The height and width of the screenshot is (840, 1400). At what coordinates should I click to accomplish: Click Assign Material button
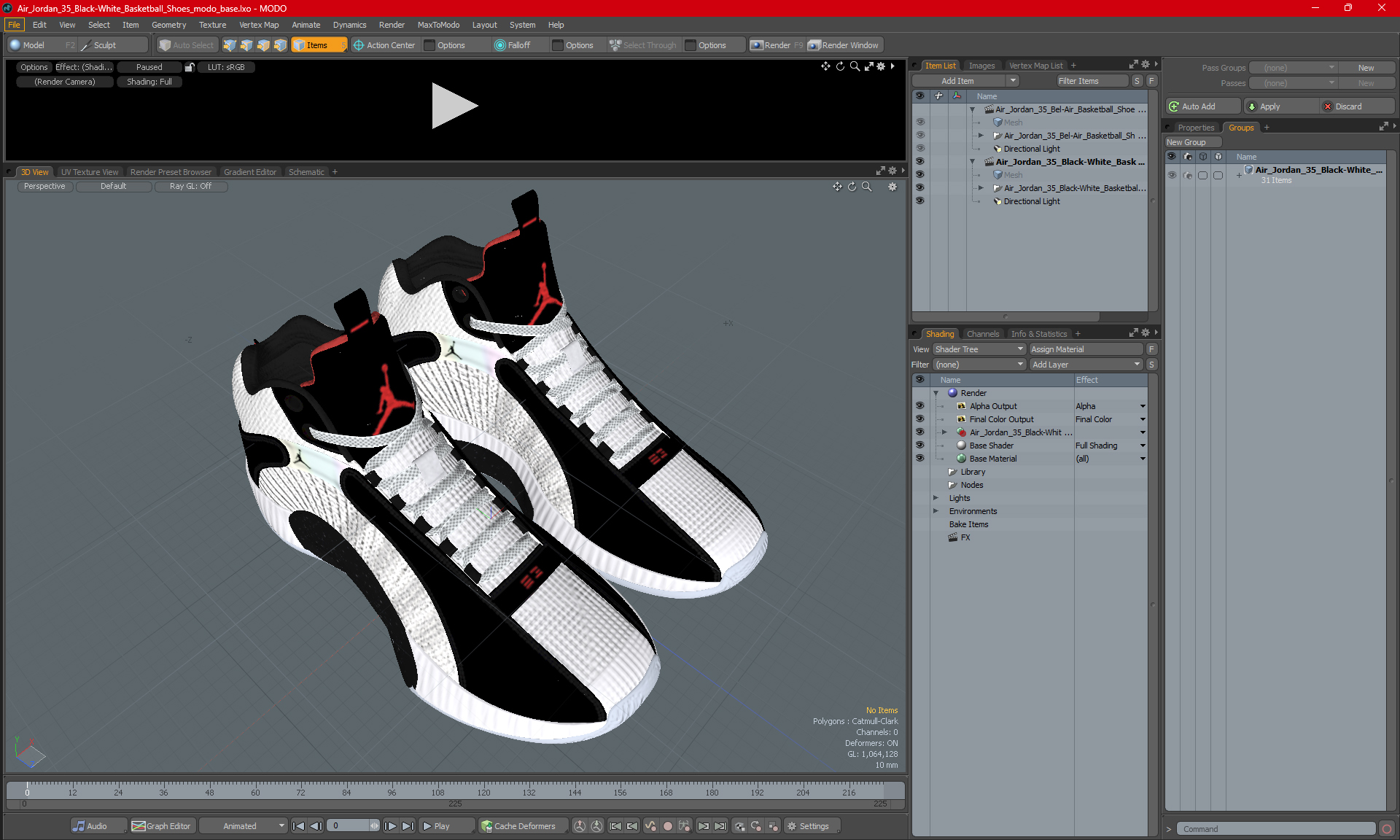point(1086,349)
